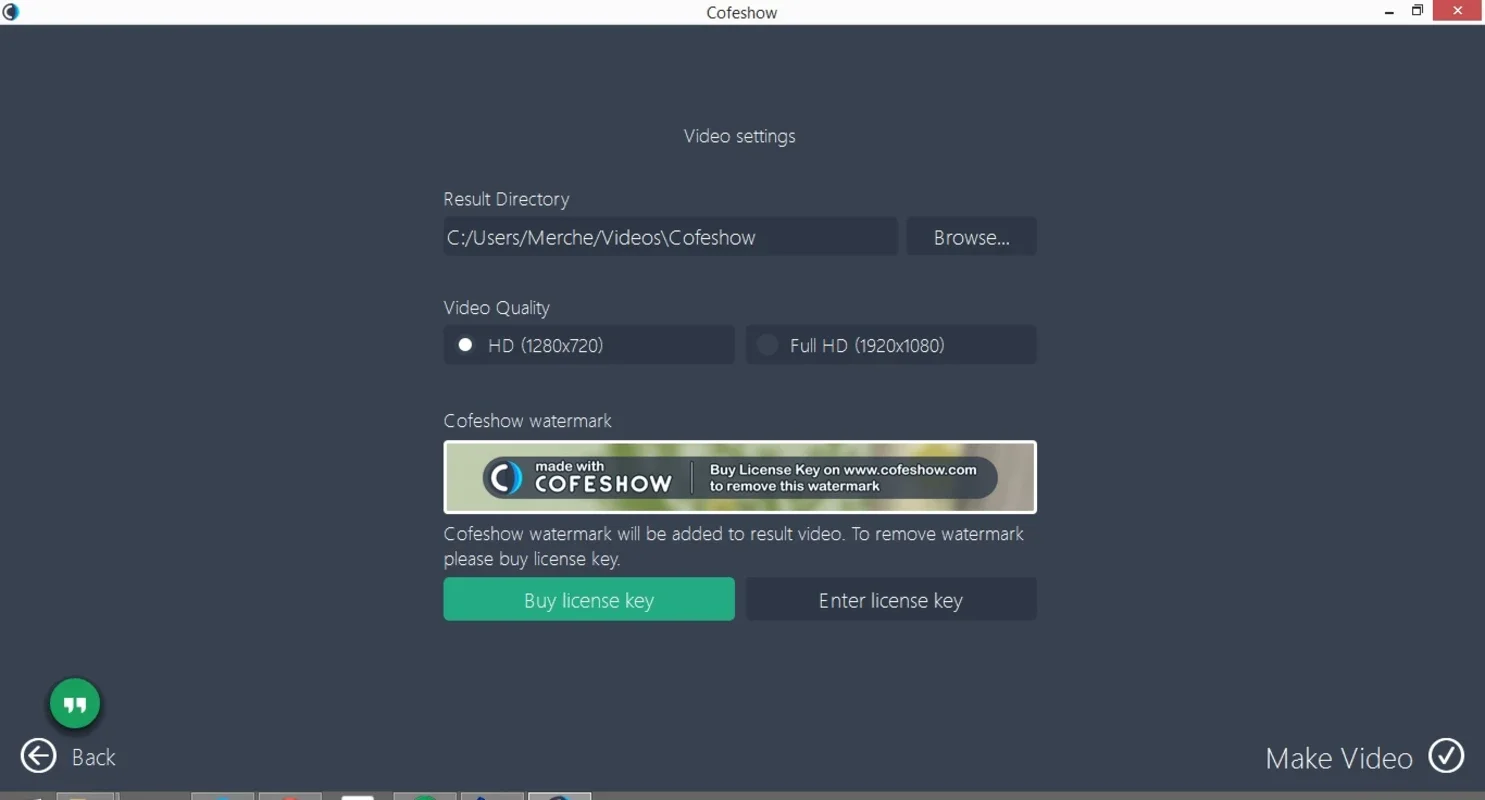The height and width of the screenshot is (800, 1485).
Task: Click the Cofeshow logo in title bar
Action: coord(11,12)
